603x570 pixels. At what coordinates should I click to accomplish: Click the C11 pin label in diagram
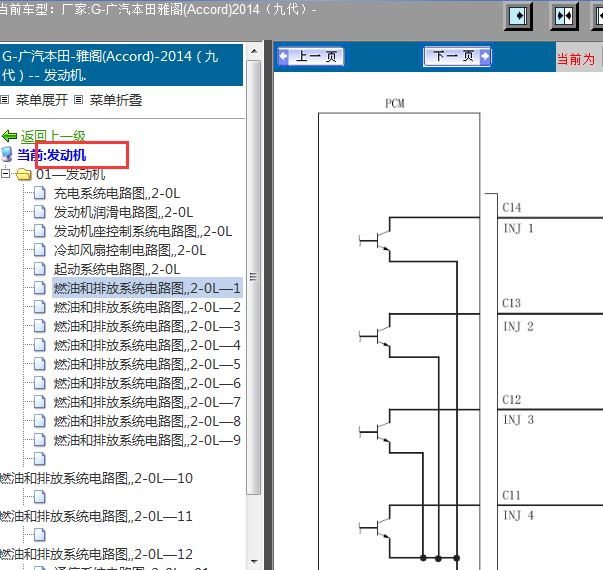pos(512,495)
